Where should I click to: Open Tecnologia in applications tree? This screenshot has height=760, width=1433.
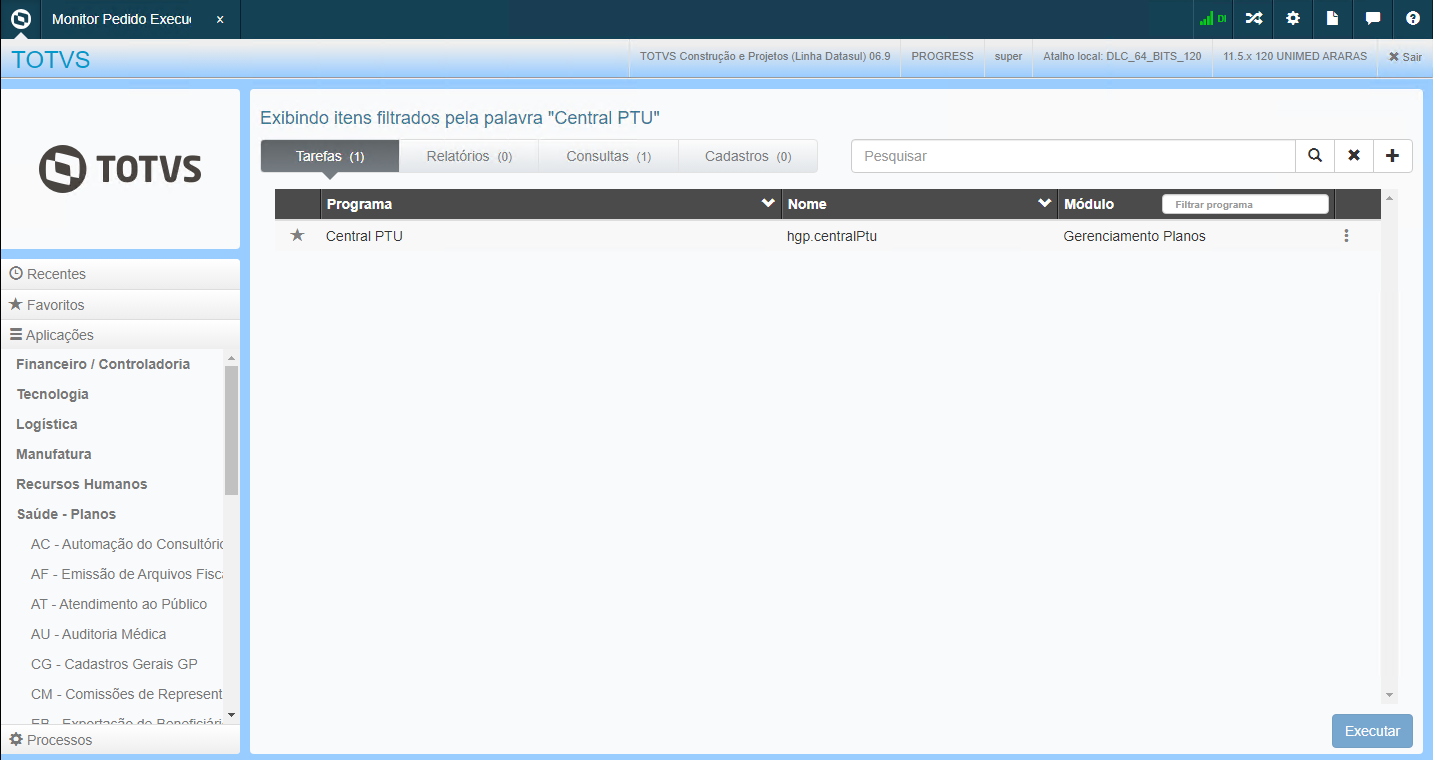53,394
